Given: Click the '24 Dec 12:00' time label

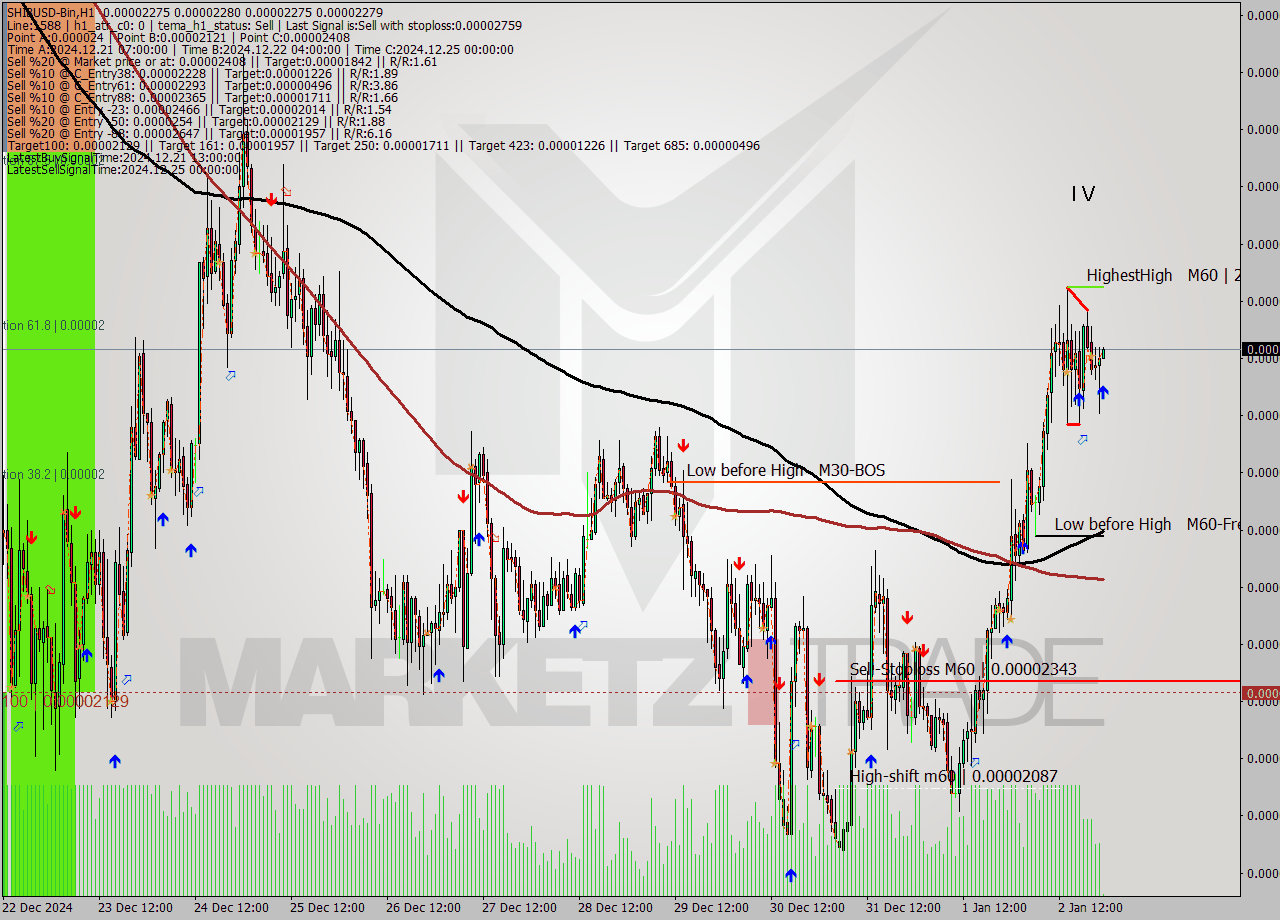Looking at the screenshot, I should (231, 908).
